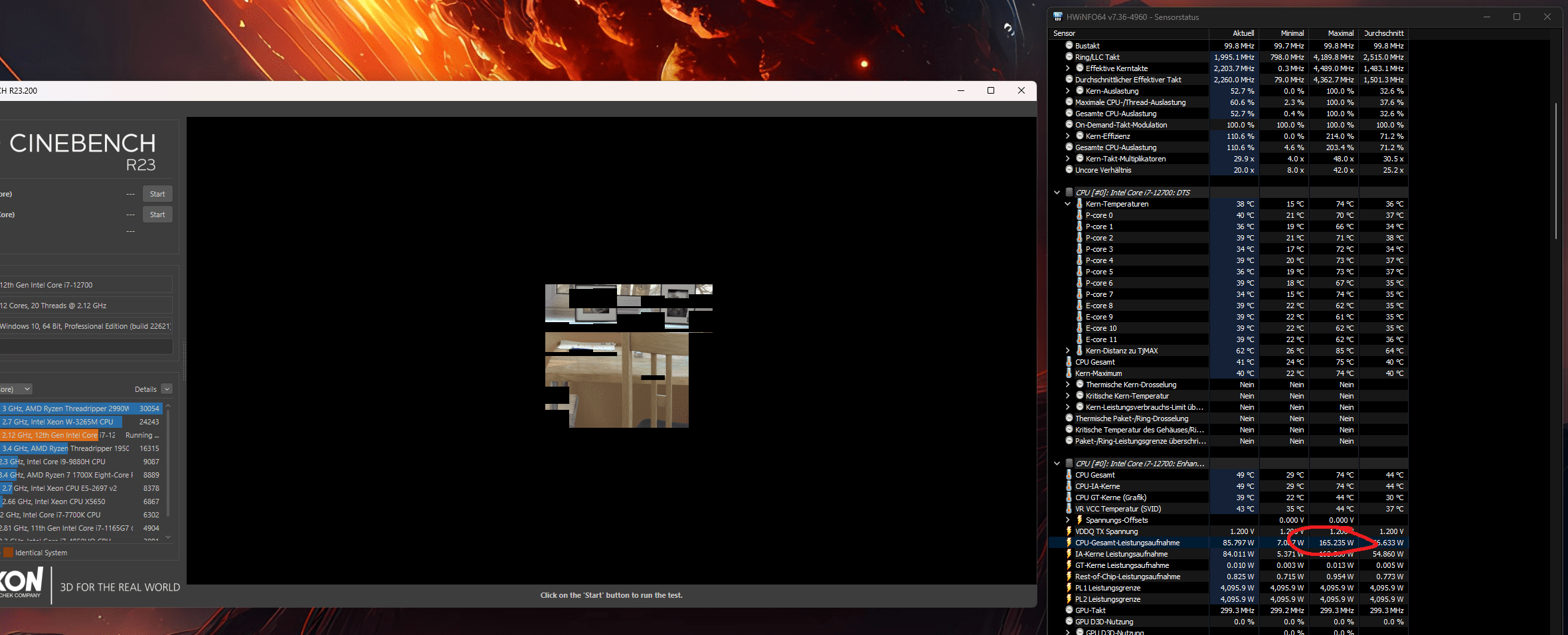The width and height of the screenshot is (1568, 635).
Task: Collapse the CPU [#0] i7-12700 Enhanced section
Action: (x=1057, y=463)
